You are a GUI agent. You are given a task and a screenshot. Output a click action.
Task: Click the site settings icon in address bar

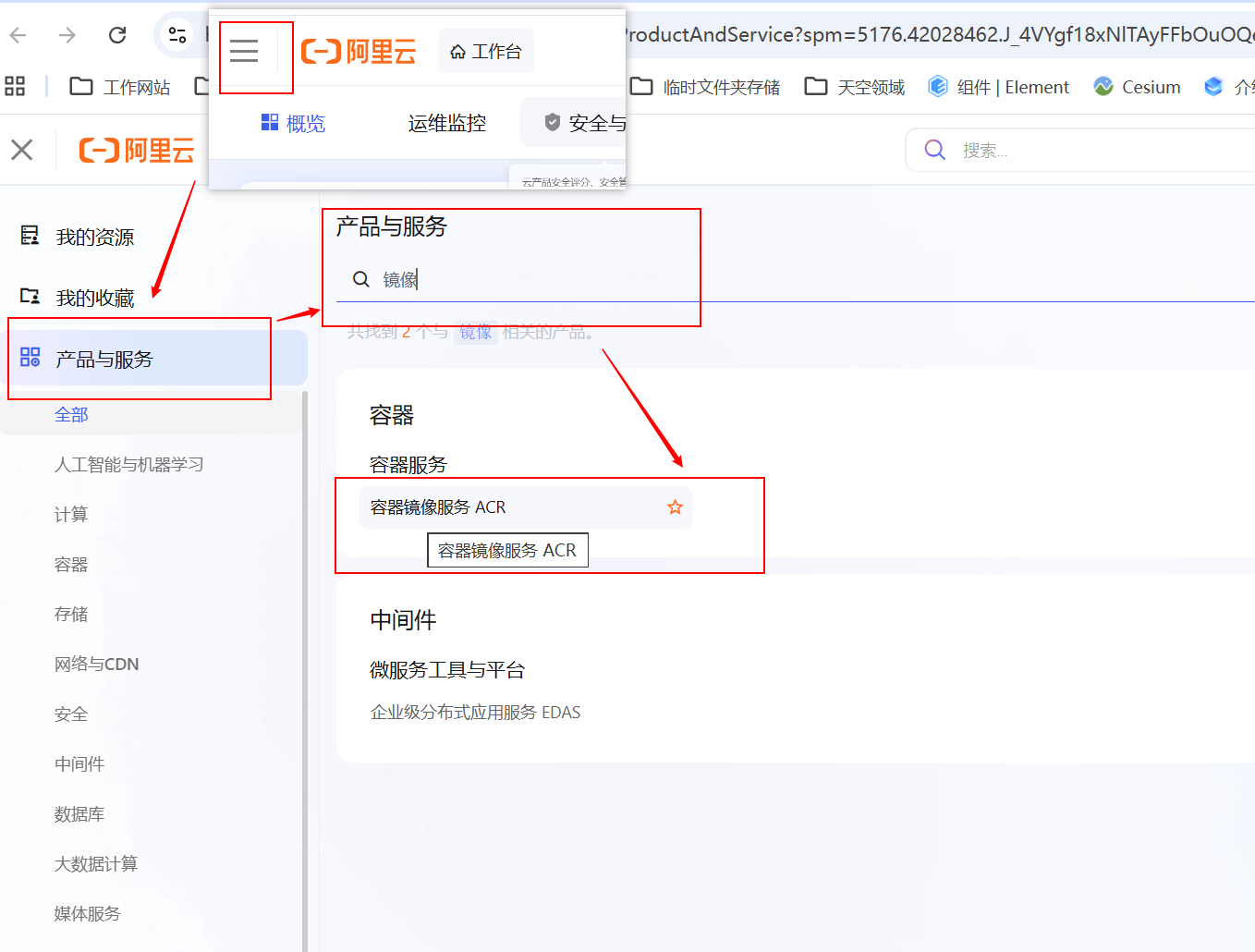[177, 35]
